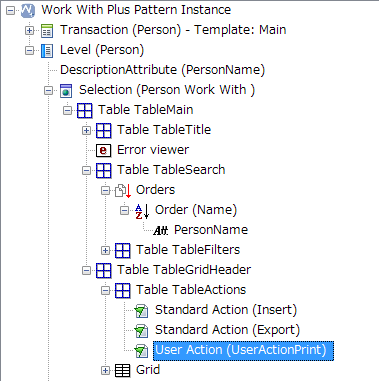Select the User Action (UserActionPrint) item
Viewport: 379px width, 381px height.
coord(243,350)
